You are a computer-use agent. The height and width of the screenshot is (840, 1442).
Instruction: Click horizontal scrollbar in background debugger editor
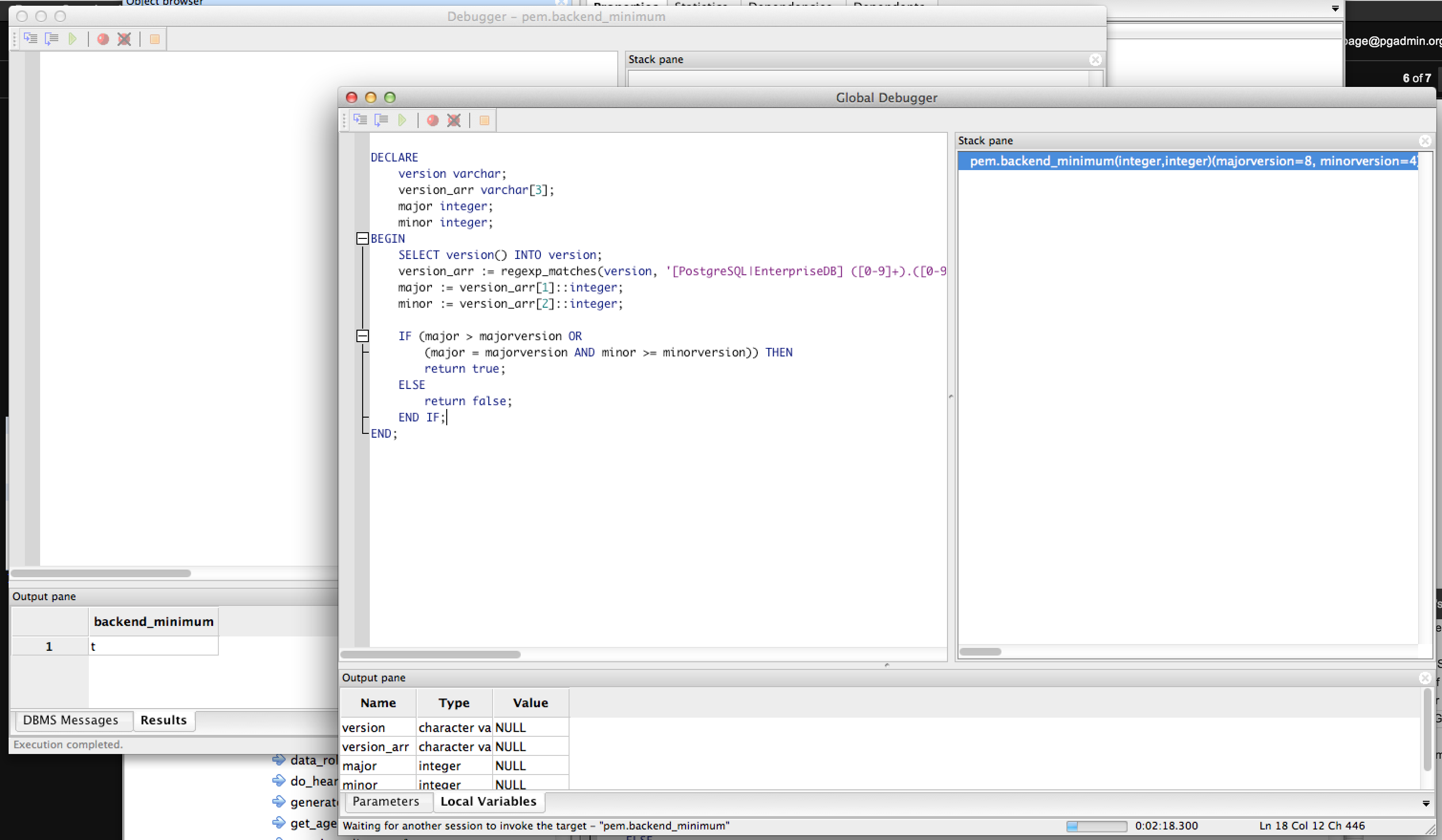coord(101,573)
